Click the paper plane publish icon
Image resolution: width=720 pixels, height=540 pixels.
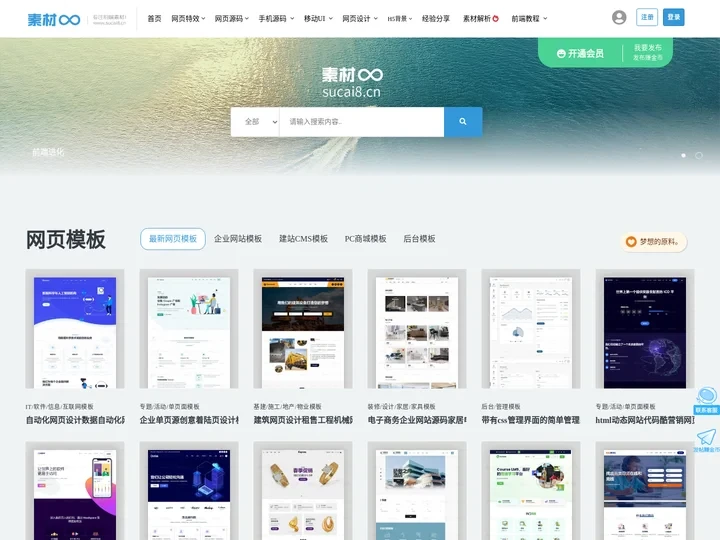point(706,437)
